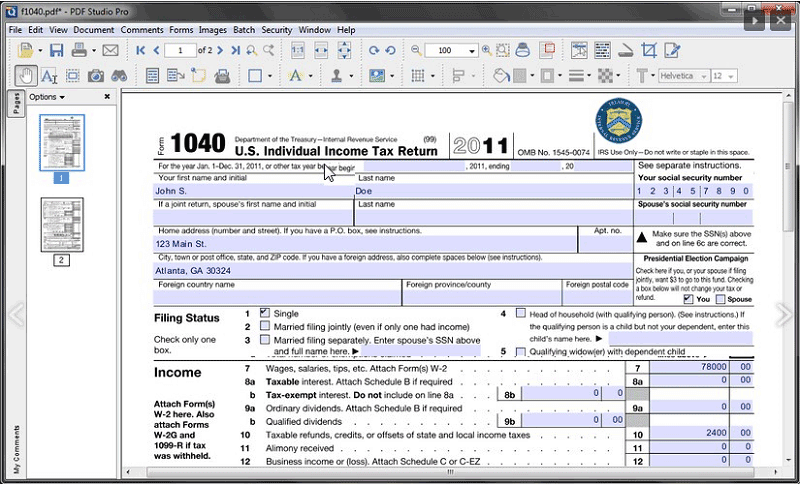Viewport: 800px width, 484px height.
Task: Jump to last page icon
Action: [x=235, y=50]
